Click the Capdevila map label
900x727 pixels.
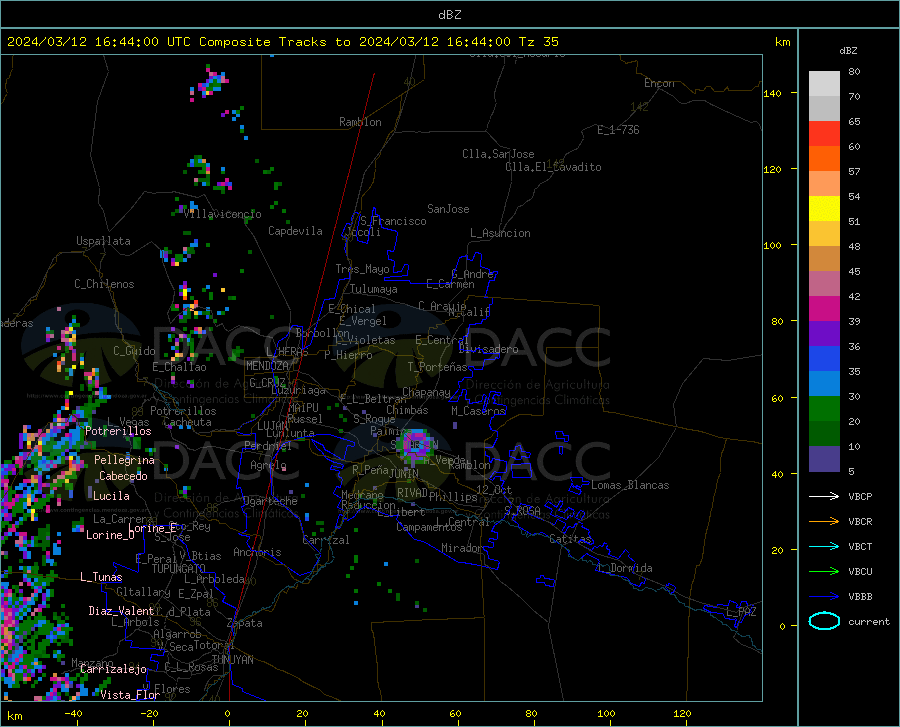pyautogui.click(x=296, y=231)
